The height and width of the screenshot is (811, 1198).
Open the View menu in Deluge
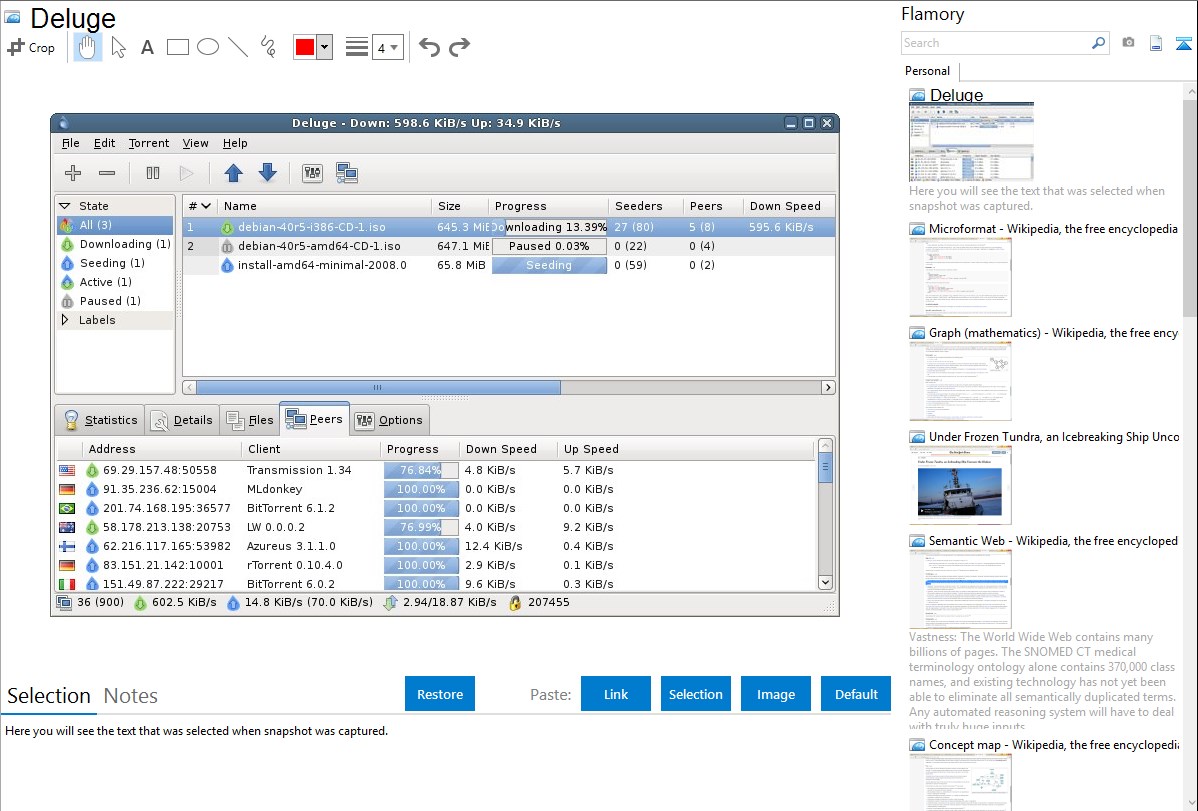click(x=195, y=143)
